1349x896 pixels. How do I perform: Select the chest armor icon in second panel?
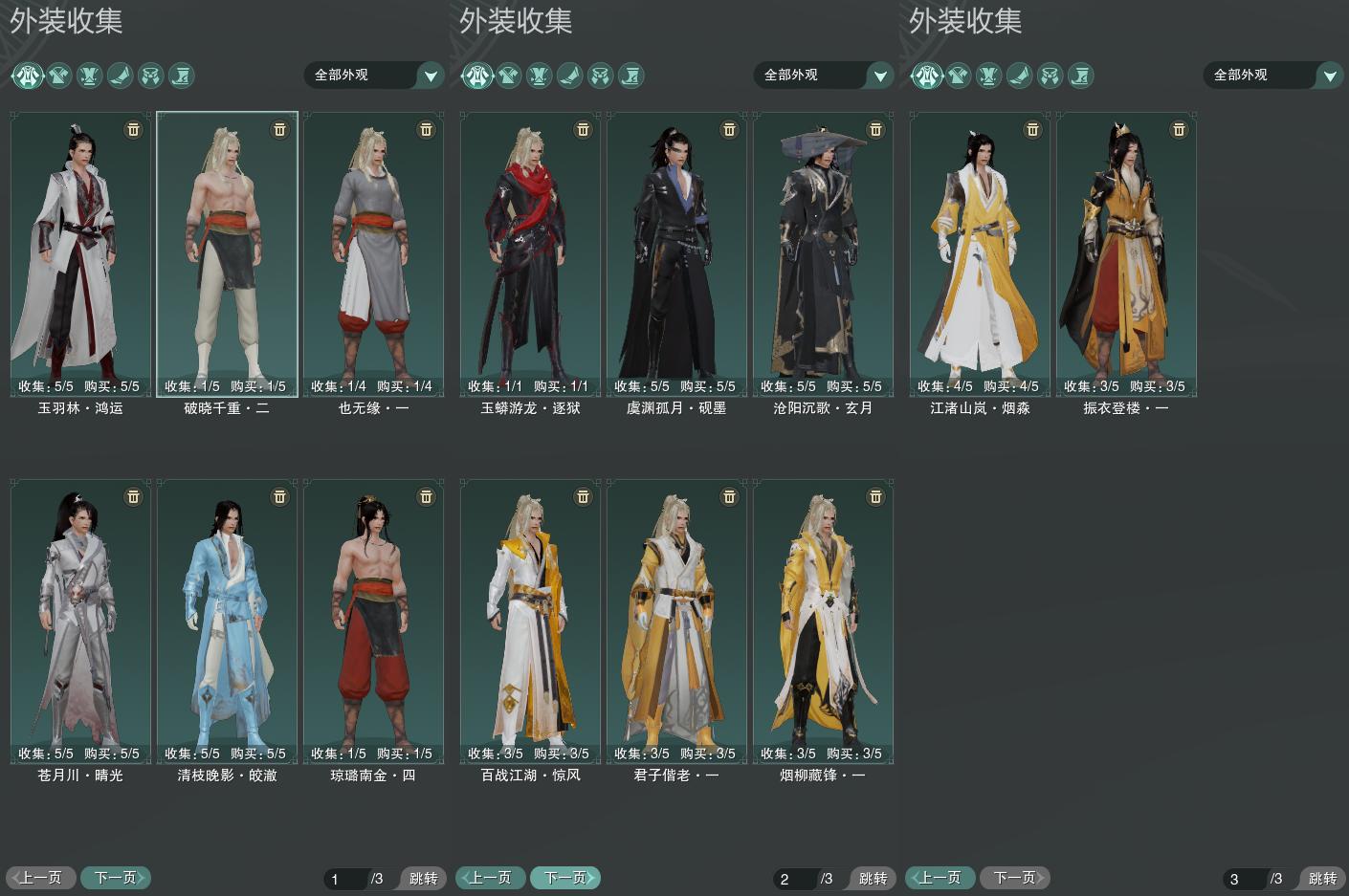[x=508, y=75]
